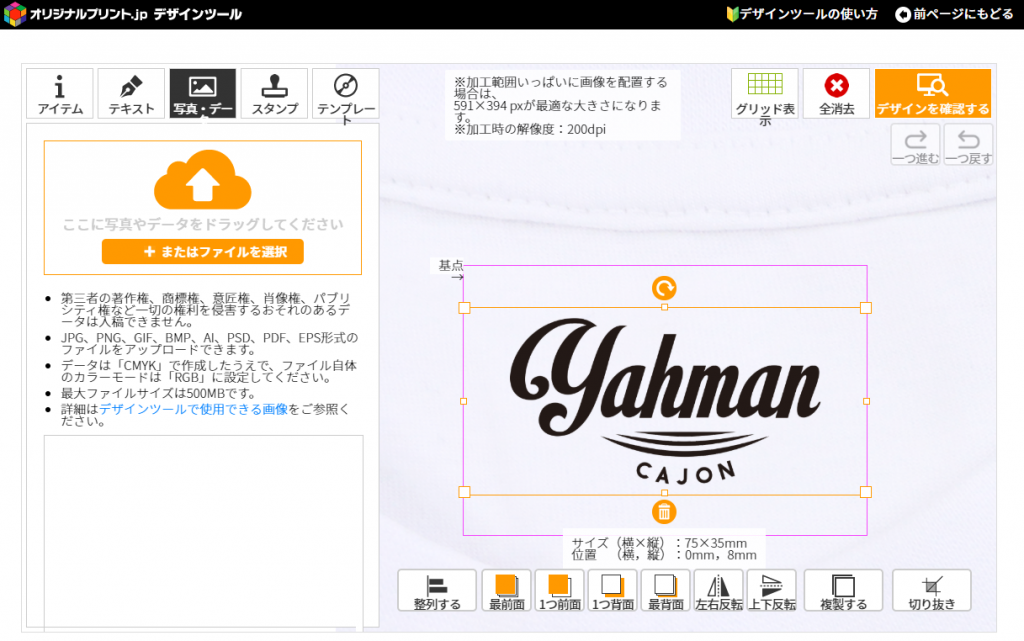The width and height of the screenshot is (1024, 641).
Task: Click 一つ戻す undo button
Action: point(968,145)
